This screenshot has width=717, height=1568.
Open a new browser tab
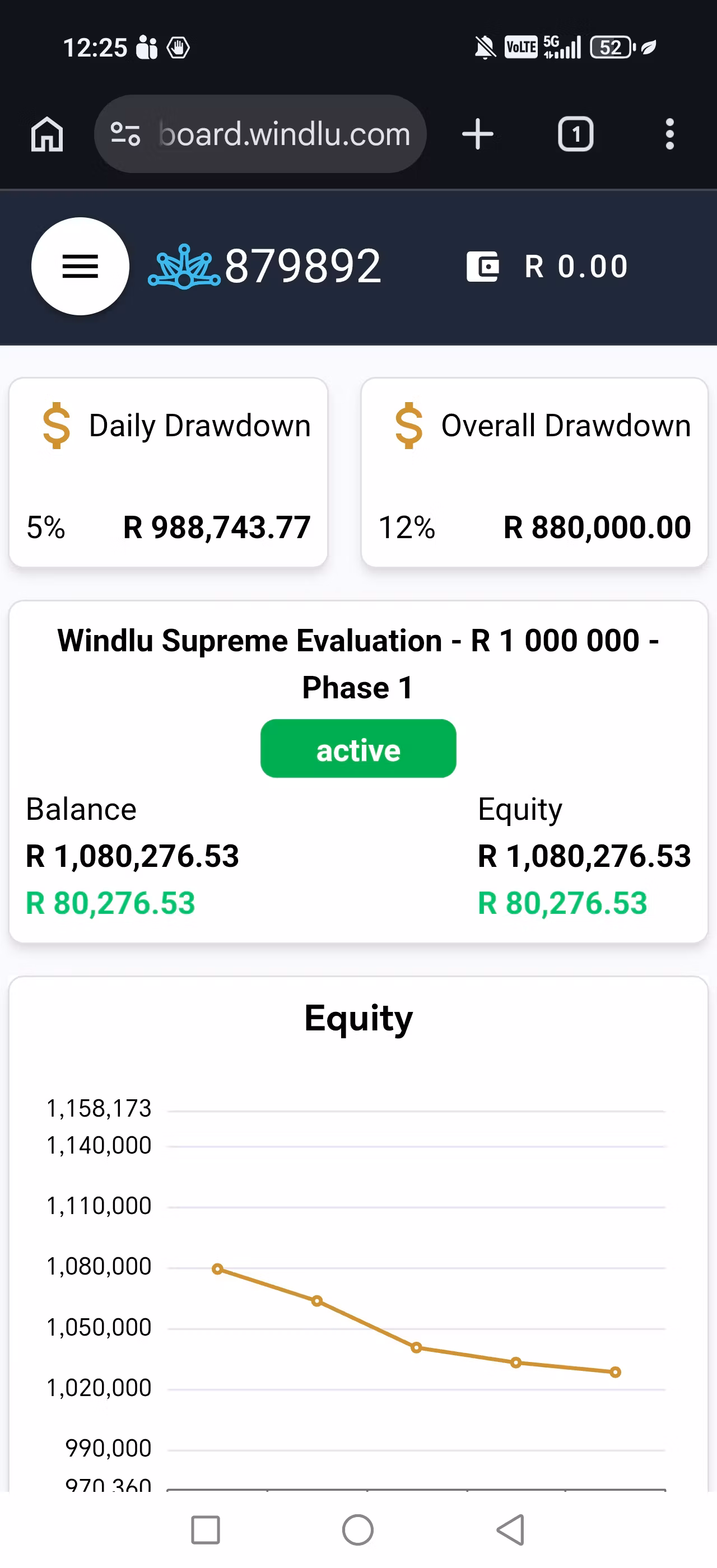pos(478,134)
